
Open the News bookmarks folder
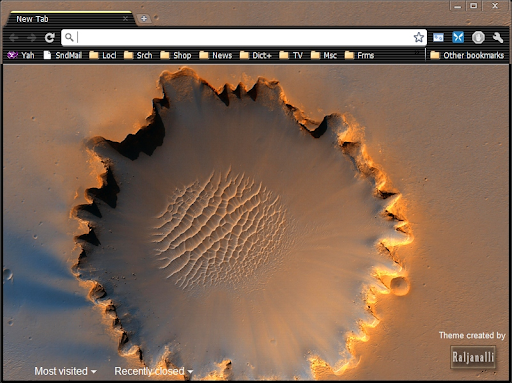(x=215, y=55)
